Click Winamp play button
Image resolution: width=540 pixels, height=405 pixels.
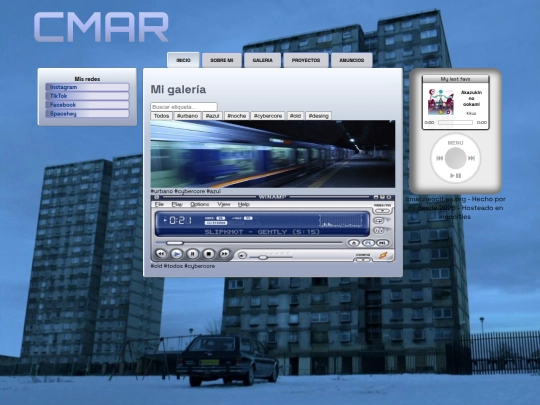pos(177,254)
